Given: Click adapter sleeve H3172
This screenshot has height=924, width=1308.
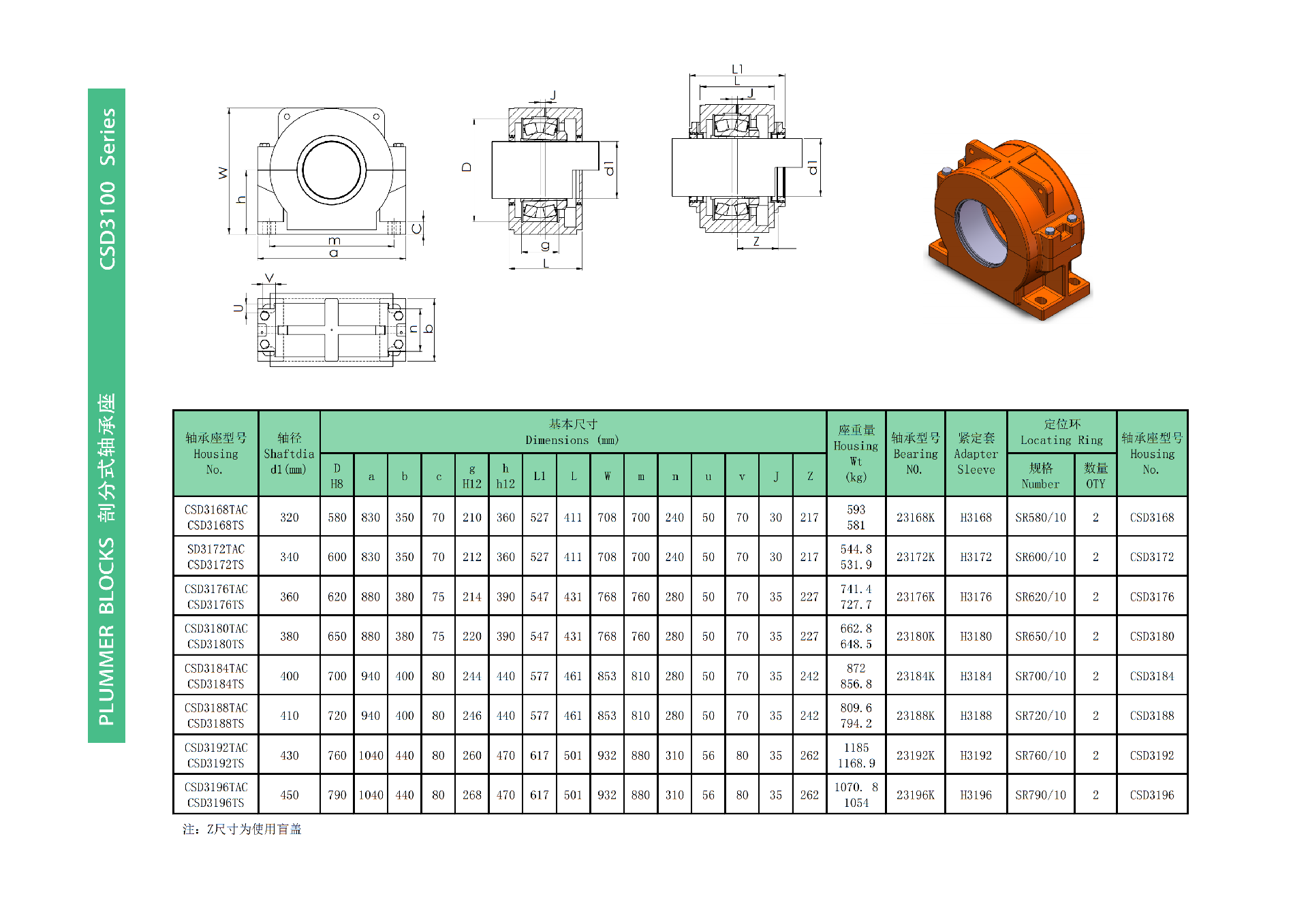Looking at the screenshot, I should click(976, 557).
